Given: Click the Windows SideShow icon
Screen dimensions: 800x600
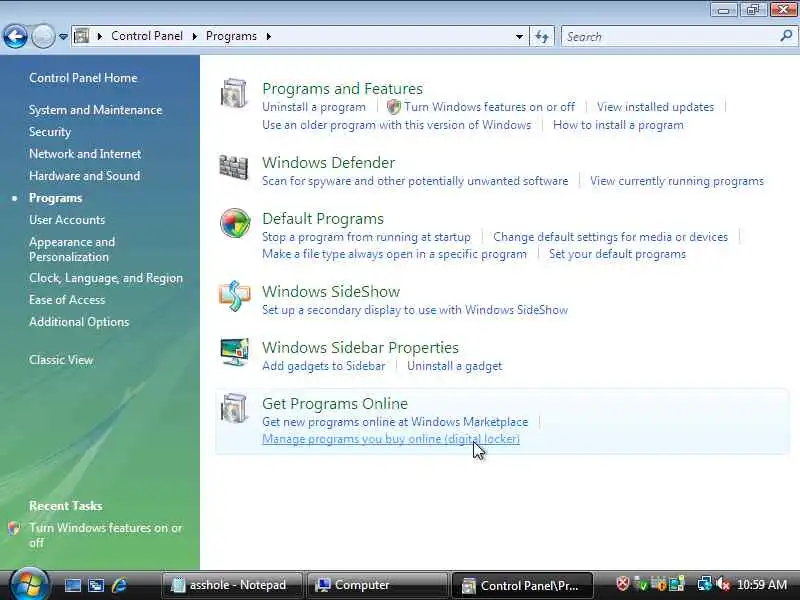Looking at the screenshot, I should (x=235, y=296).
